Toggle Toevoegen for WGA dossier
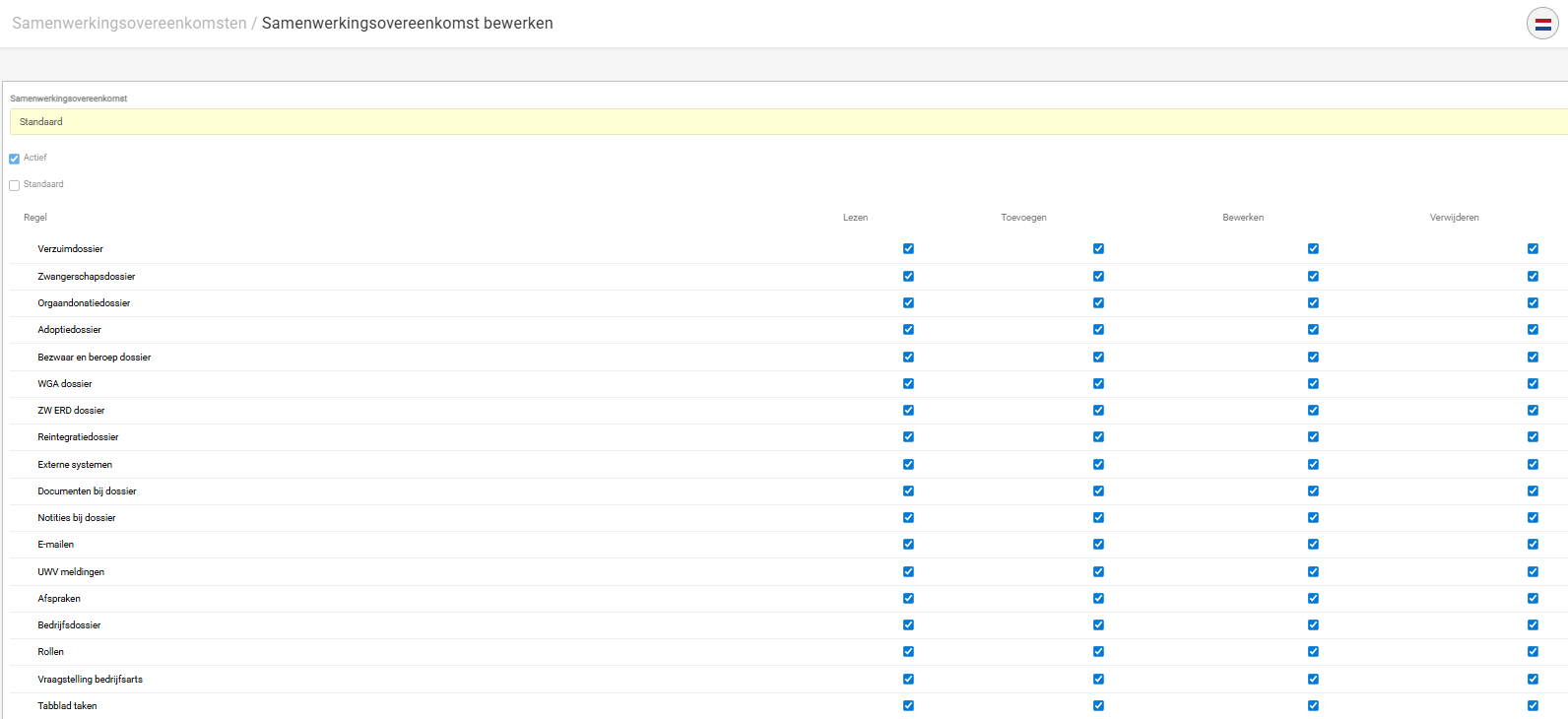The width and height of the screenshot is (1568, 719). pos(1098,384)
